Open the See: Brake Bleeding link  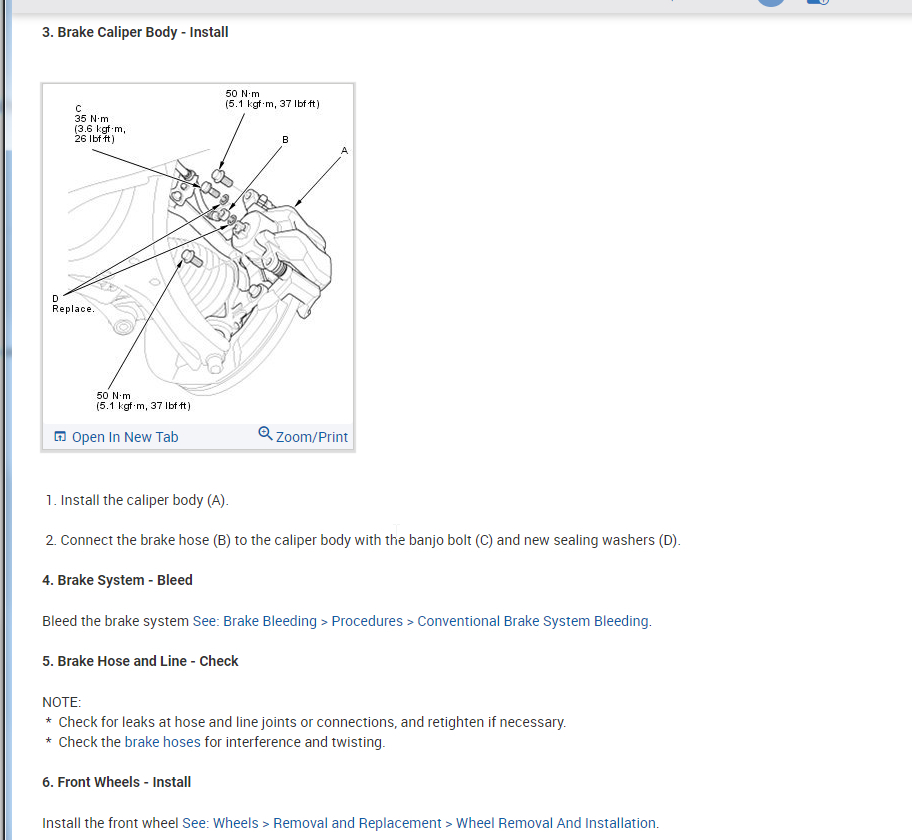tap(255, 621)
